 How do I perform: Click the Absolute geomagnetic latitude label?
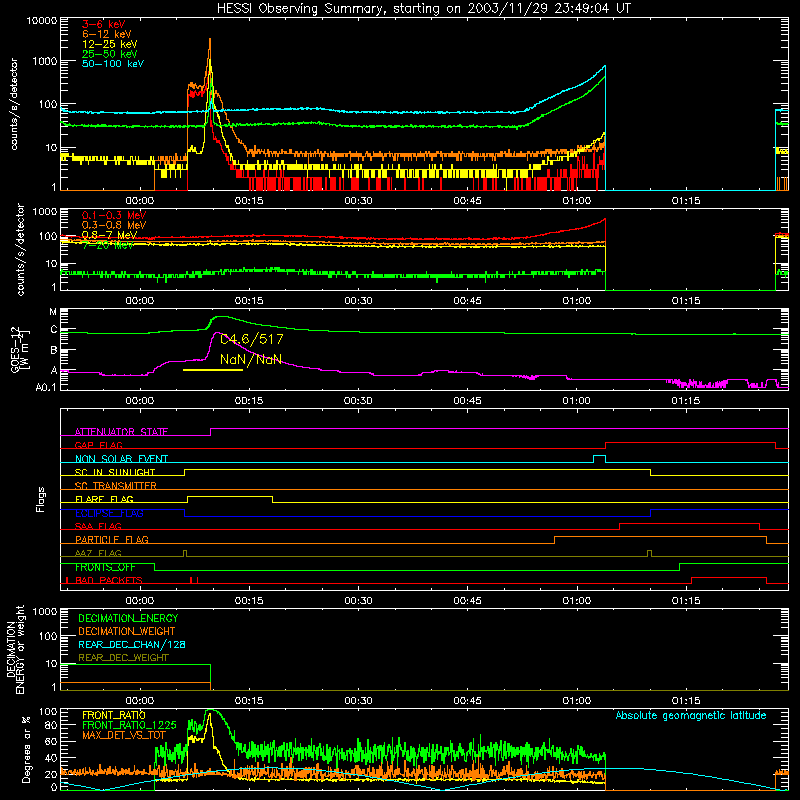pyautogui.click(x=691, y=716)
